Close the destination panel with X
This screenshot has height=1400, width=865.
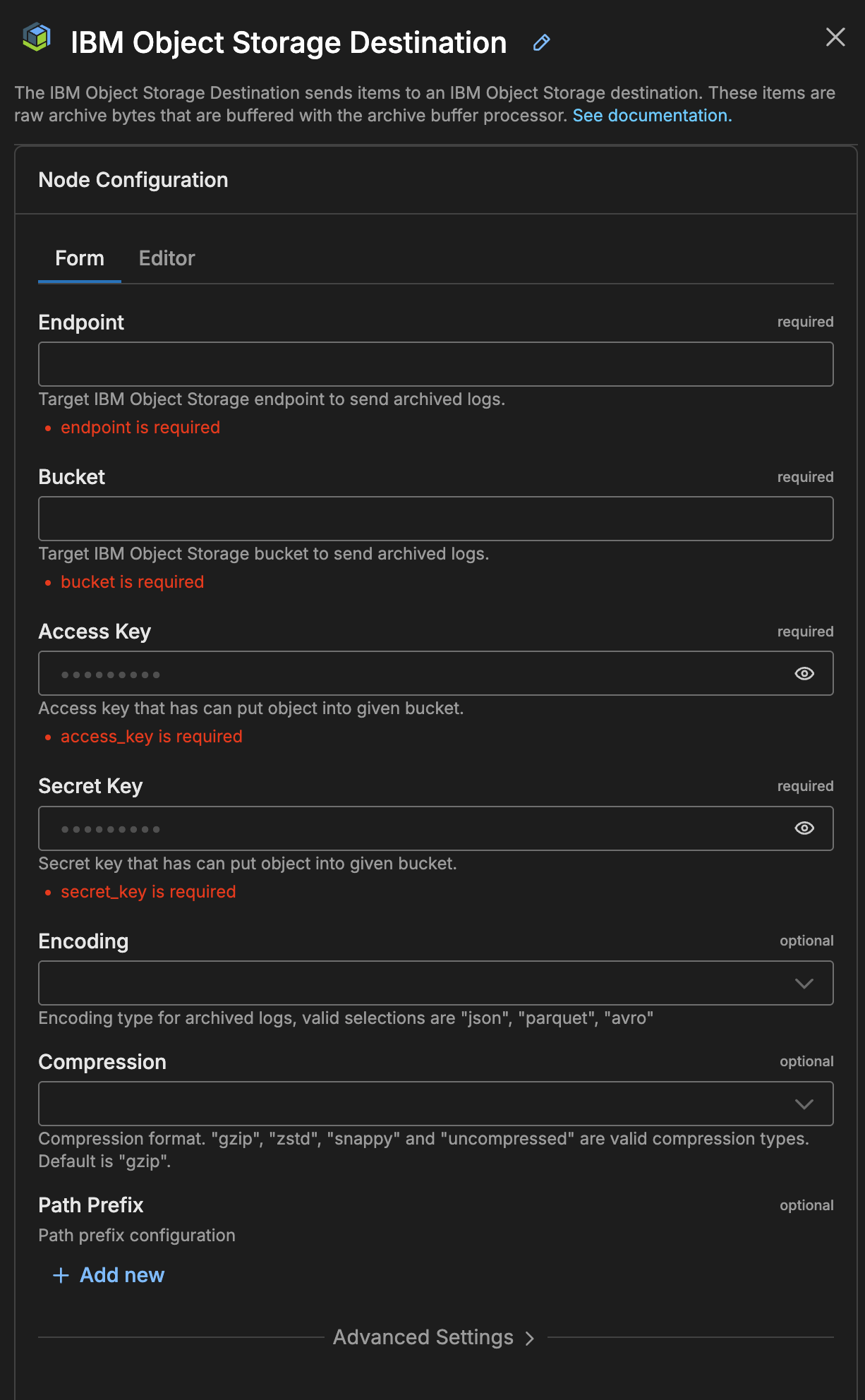(835, 37)
